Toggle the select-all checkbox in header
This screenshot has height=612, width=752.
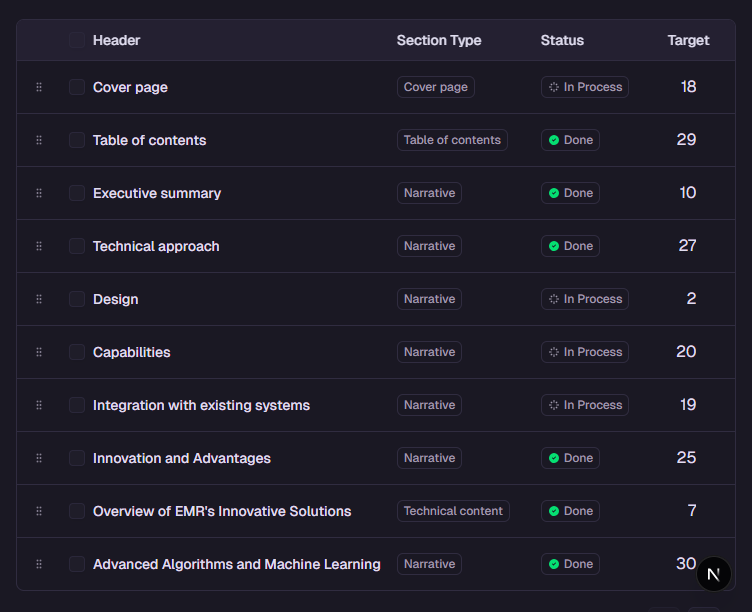click(77, 40)
